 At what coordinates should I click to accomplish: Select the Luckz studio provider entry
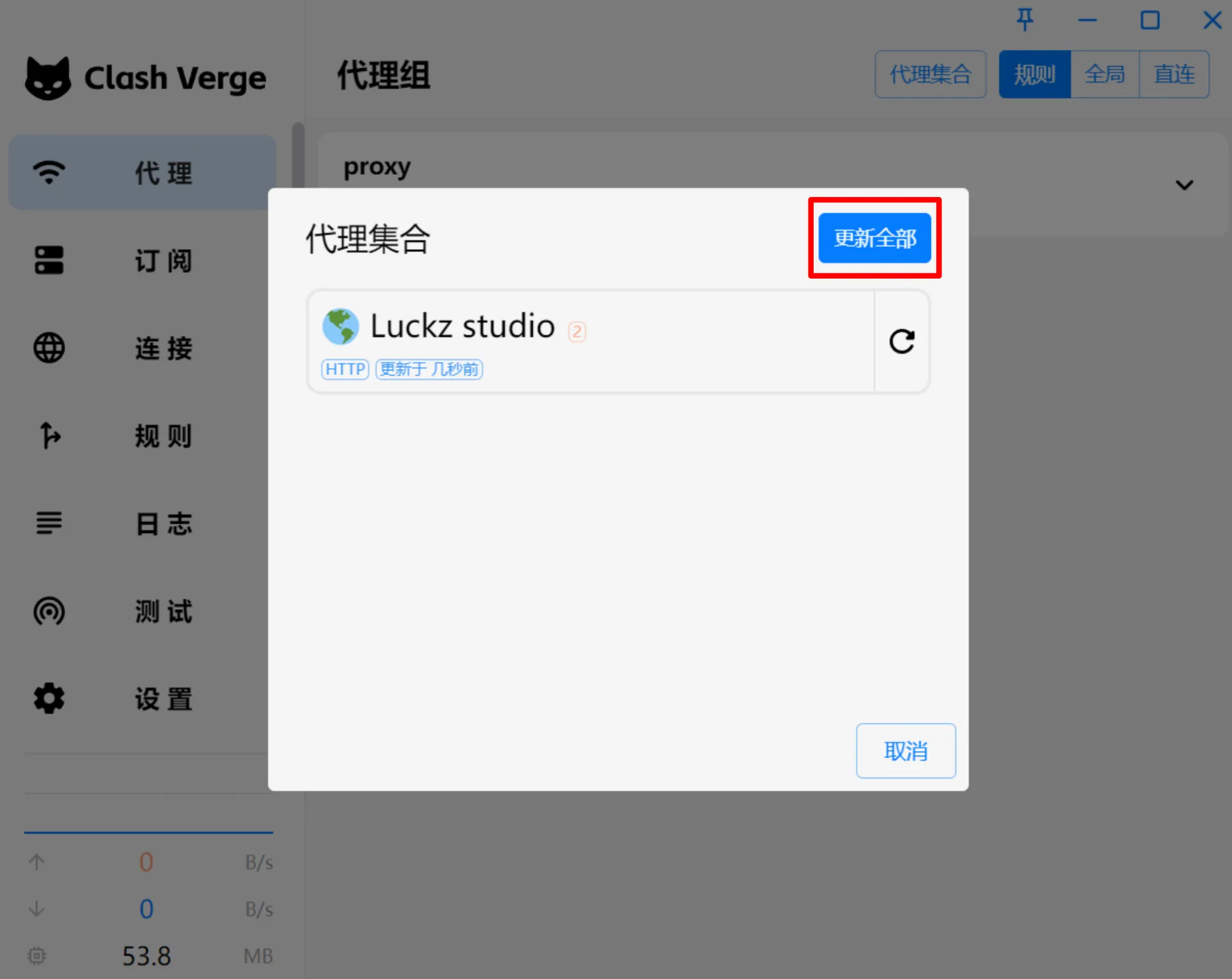click(x=591, y=342)
